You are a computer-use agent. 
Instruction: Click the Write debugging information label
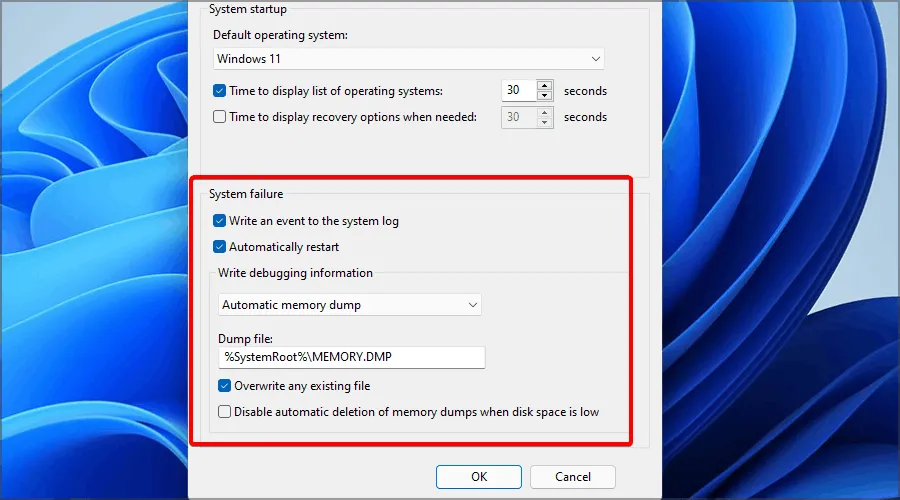coord(295,273)
